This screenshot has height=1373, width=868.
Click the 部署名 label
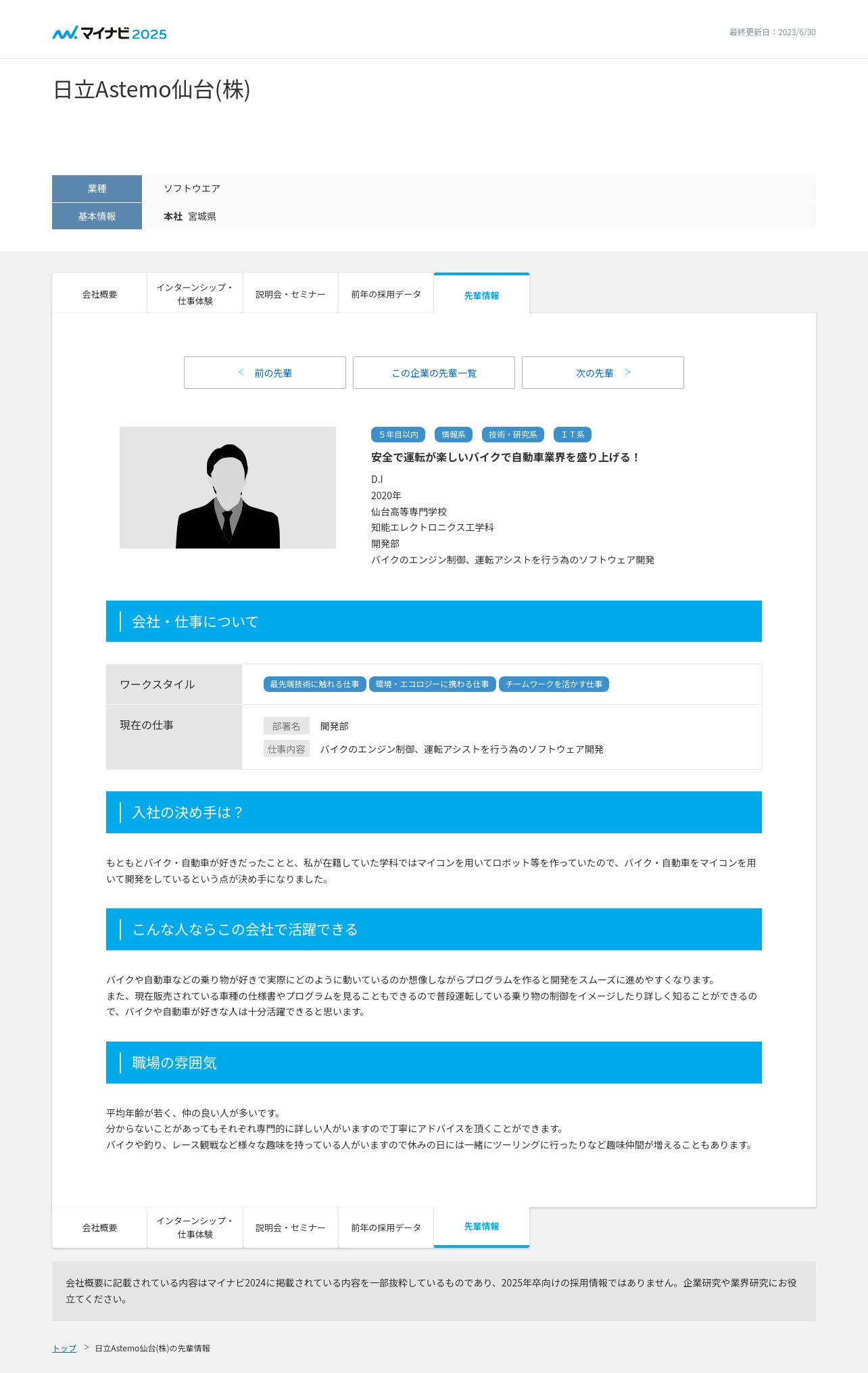click(x=287, y=726)
